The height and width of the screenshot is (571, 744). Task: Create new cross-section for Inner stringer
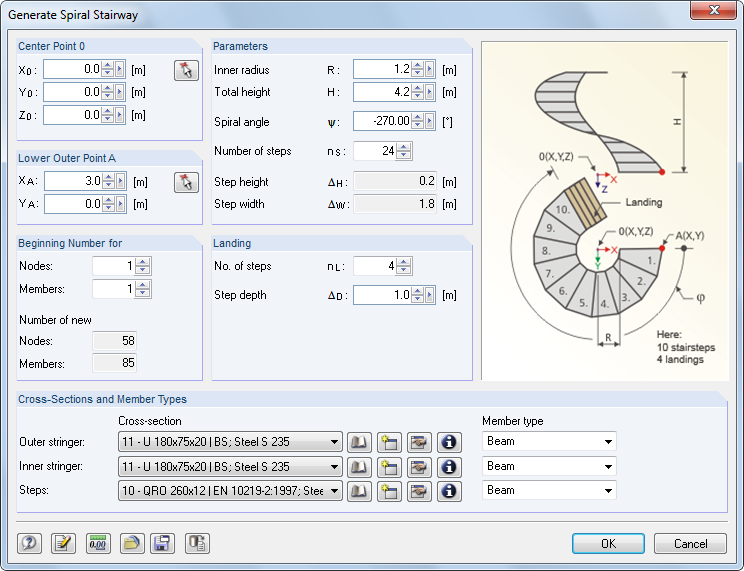click(x=389, y=467)
